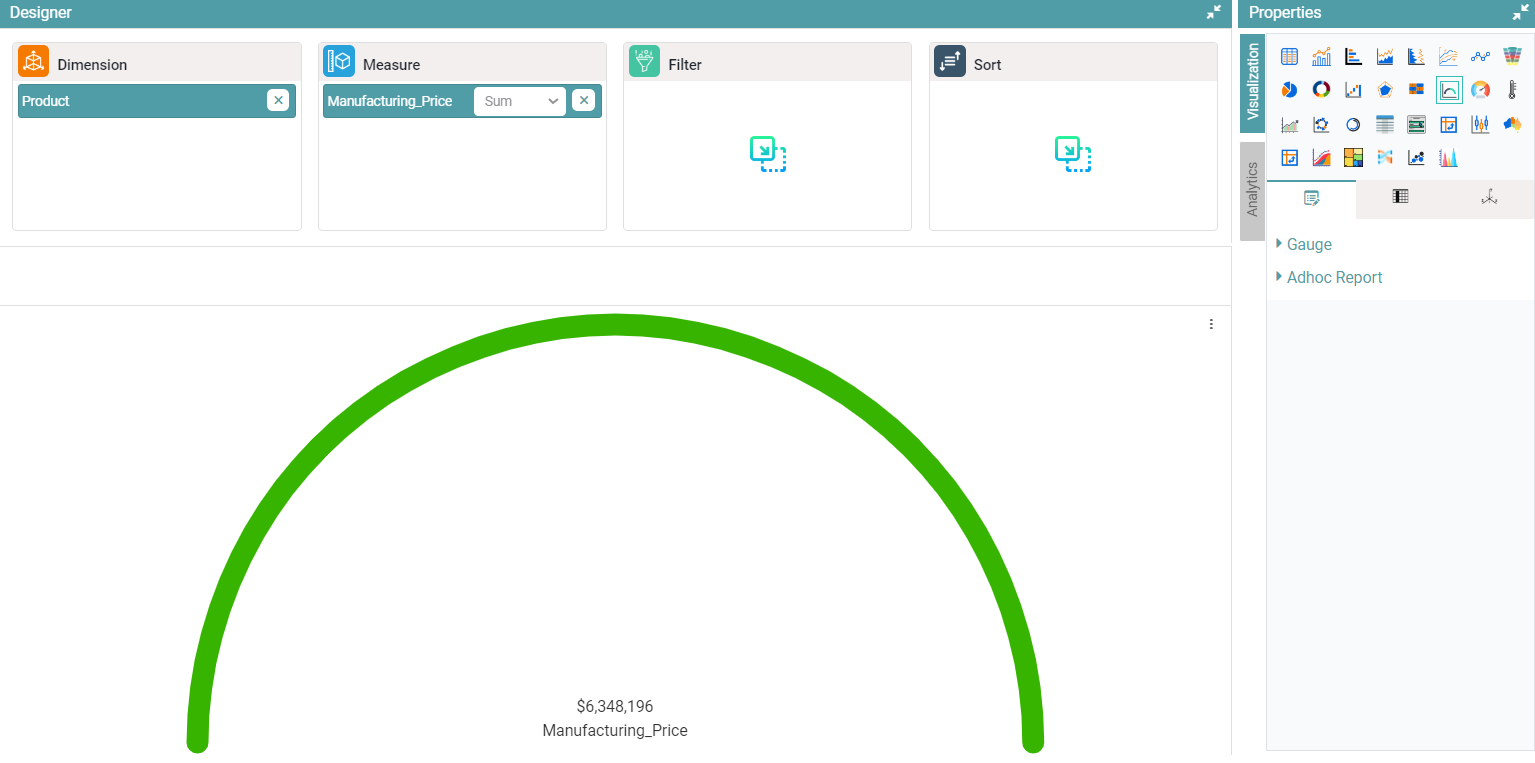Expand the Gauge properties section
1535x763 pixels.
[x=1308, y=244]
